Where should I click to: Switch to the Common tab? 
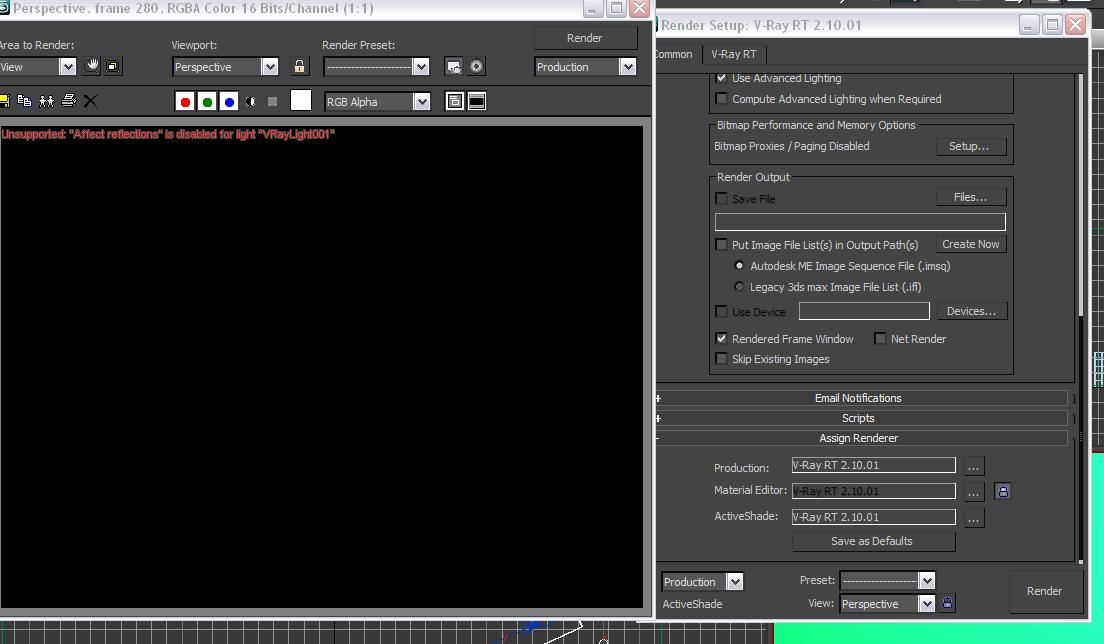tap(674, 54)
